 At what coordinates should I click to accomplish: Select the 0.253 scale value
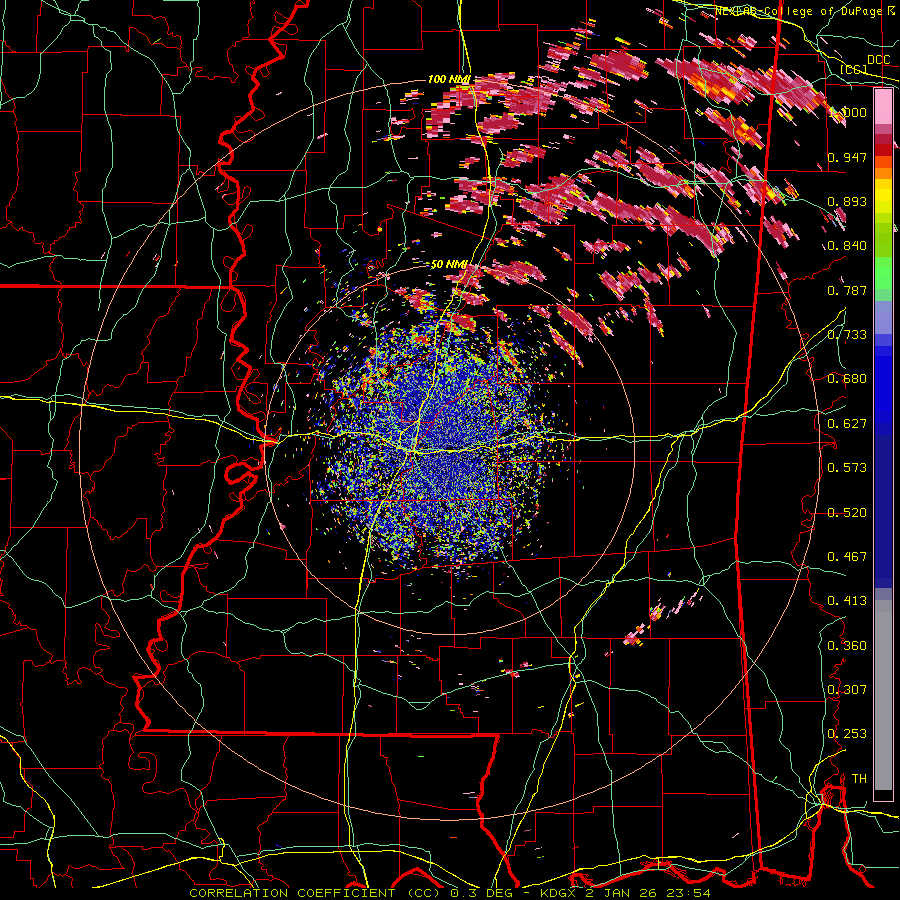(x=847, y=734)
